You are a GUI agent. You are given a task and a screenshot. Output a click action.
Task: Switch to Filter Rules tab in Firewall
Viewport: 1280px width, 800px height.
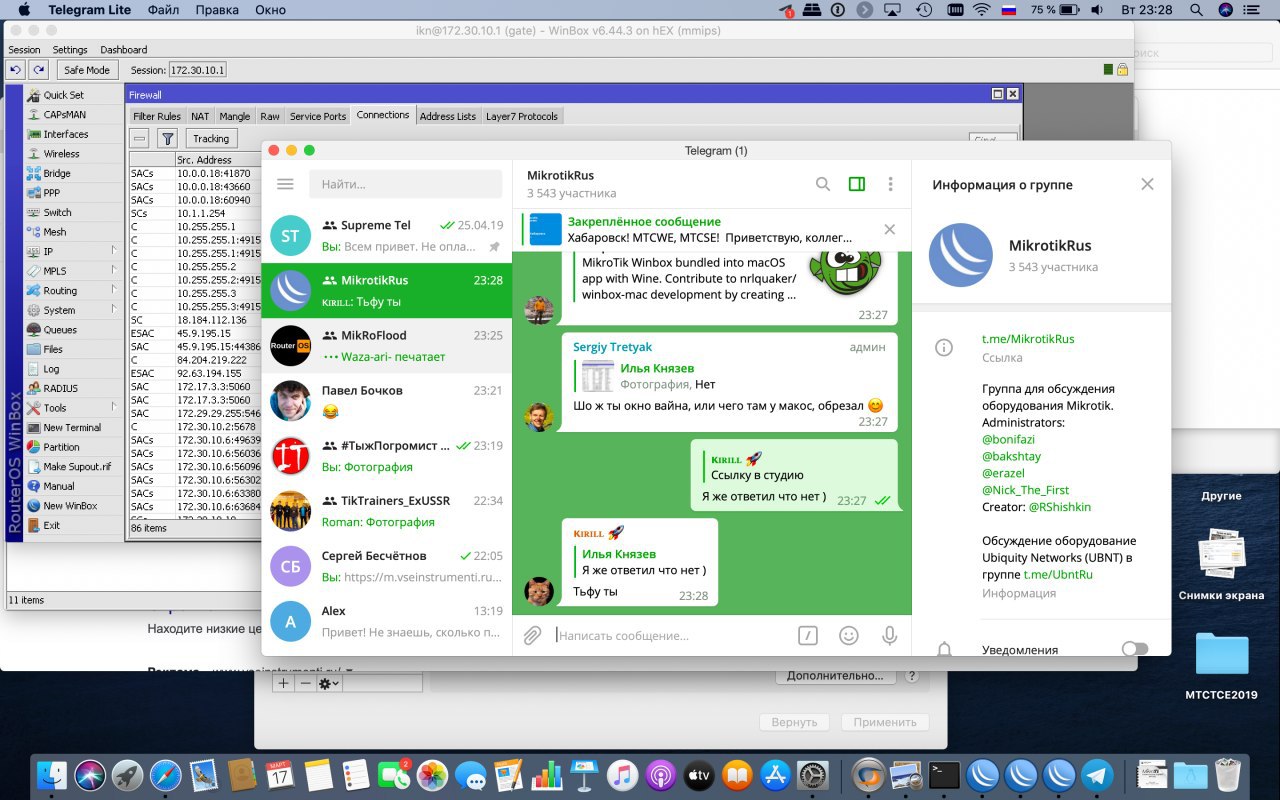(157, 116)
